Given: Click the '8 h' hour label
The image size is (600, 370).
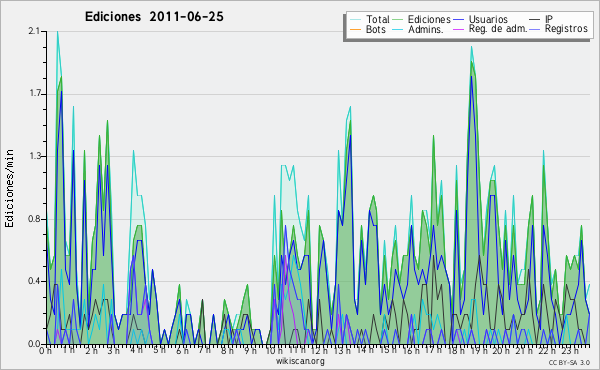Looking at the screenshot, I should click(x=227, y=350).
